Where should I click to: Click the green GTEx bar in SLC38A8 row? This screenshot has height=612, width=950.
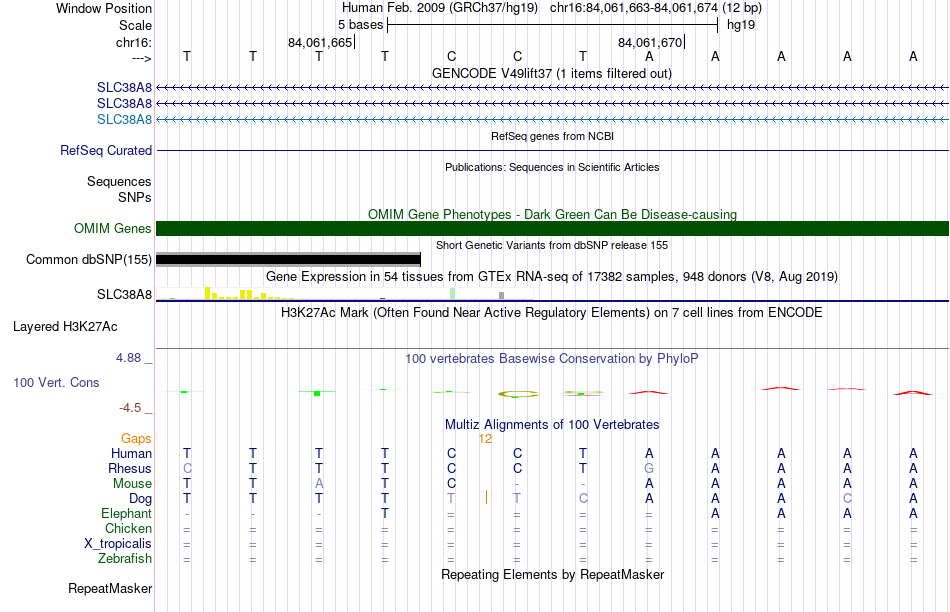click(x=452, y=293)
